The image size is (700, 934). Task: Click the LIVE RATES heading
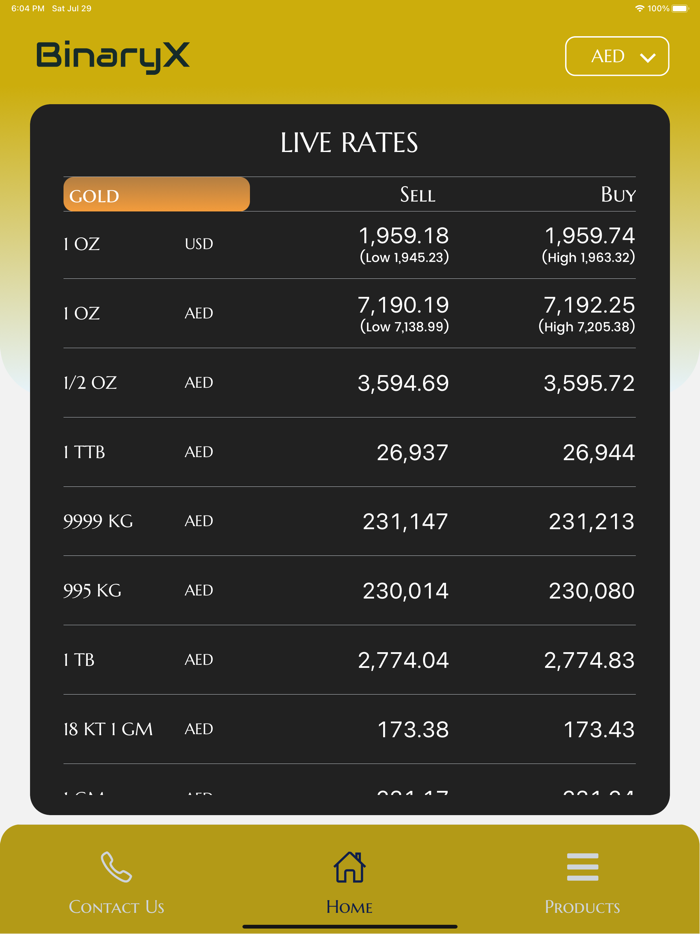(349, 142)
